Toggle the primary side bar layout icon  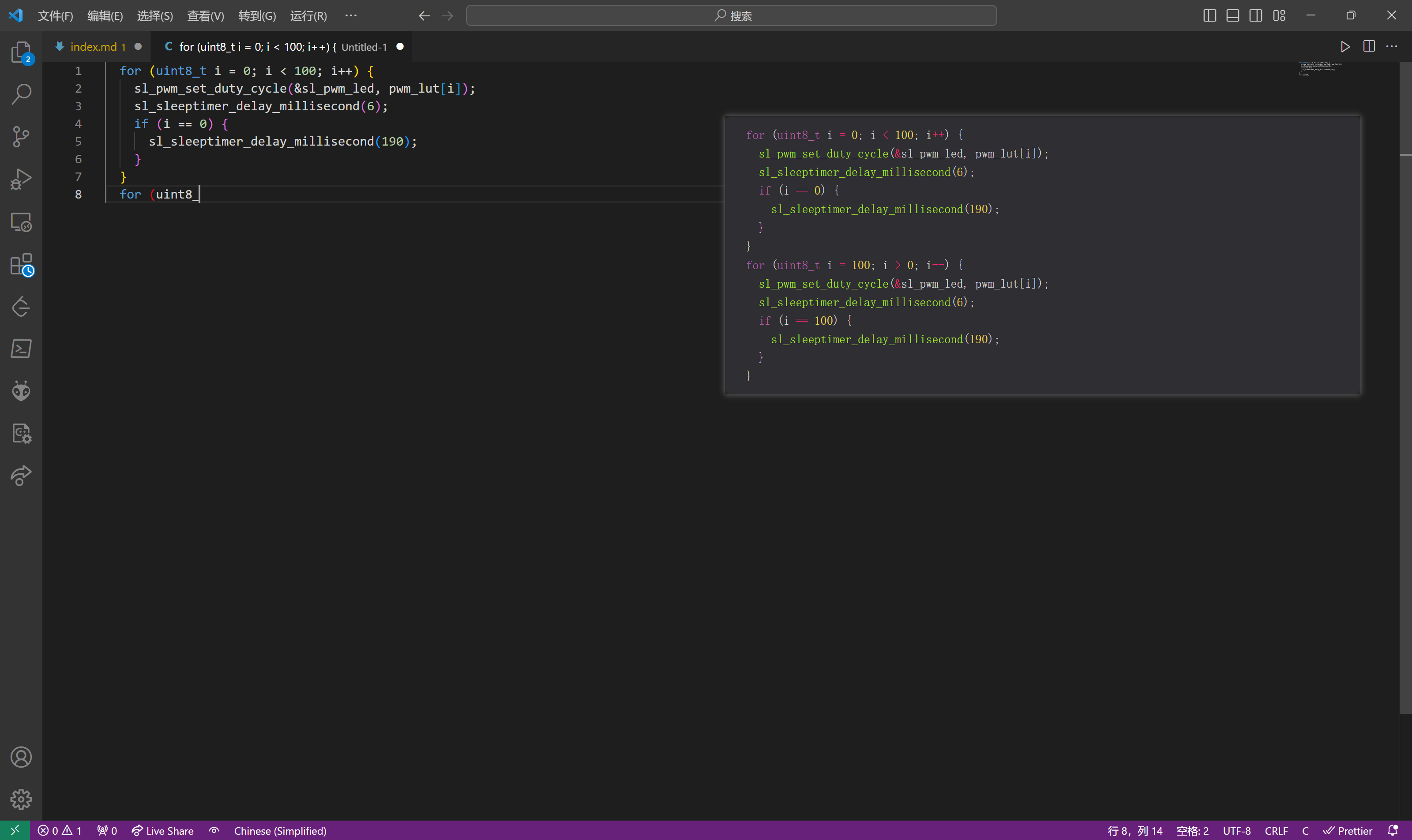1209,15
